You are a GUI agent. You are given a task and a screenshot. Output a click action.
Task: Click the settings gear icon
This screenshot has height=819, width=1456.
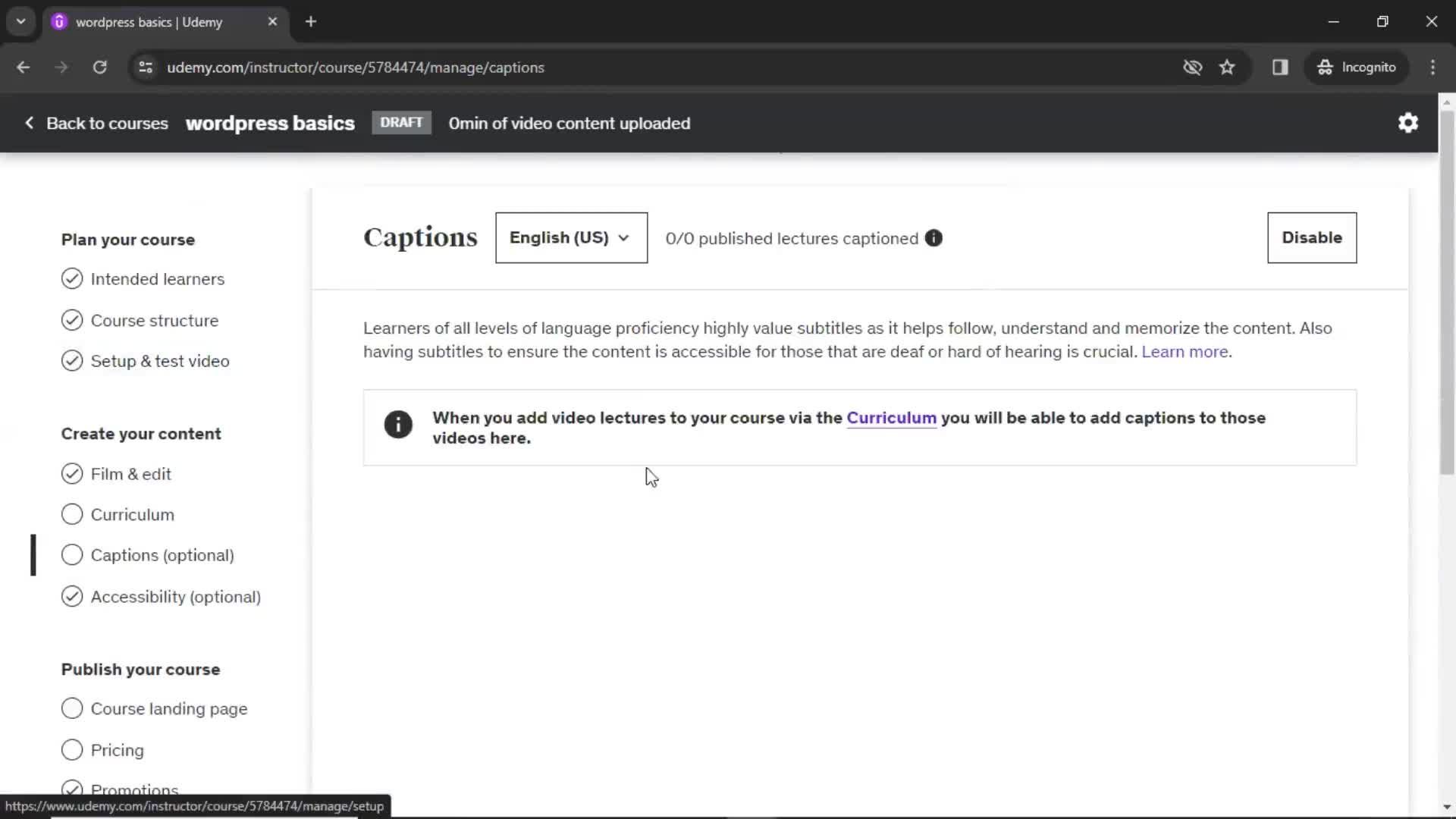[x=1407, y=122]
